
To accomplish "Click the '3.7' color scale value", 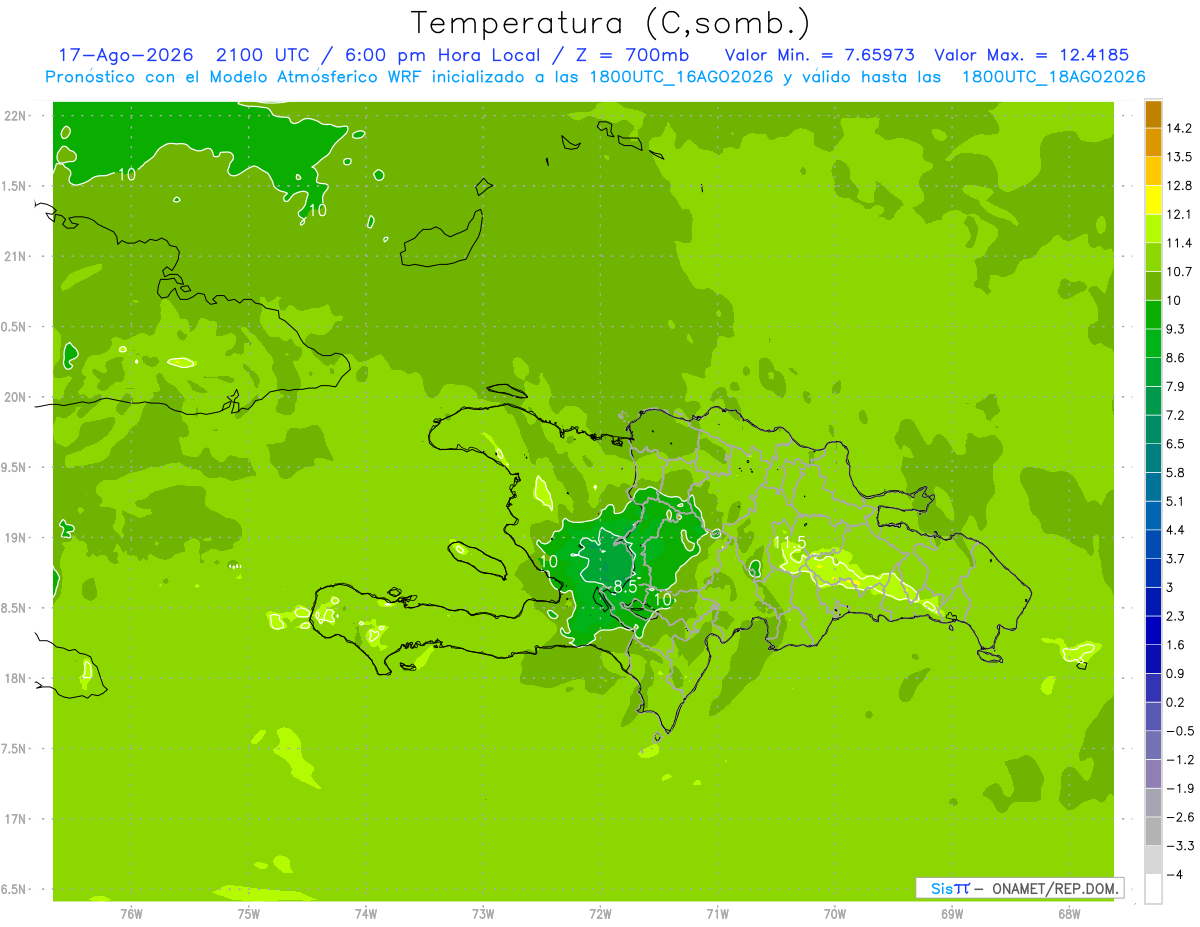I will click(1176, 558).
